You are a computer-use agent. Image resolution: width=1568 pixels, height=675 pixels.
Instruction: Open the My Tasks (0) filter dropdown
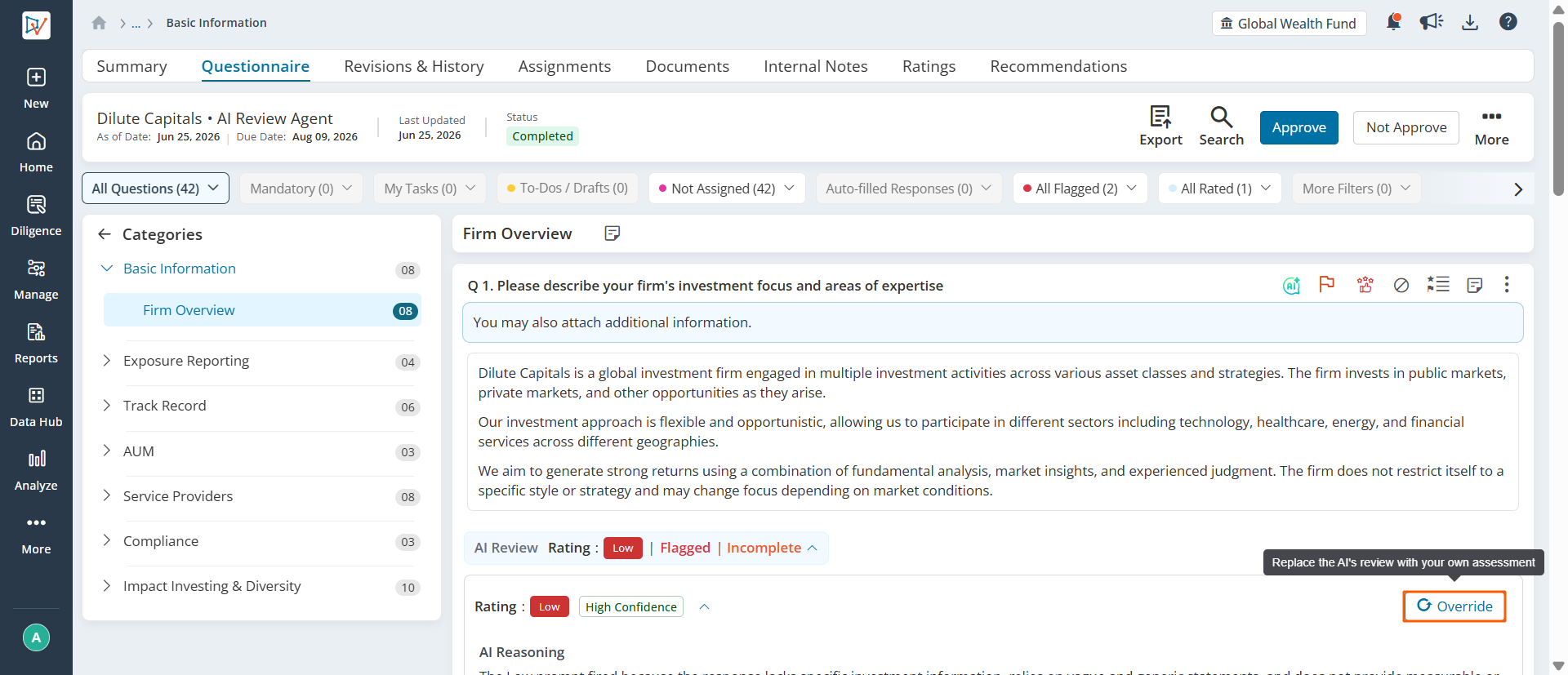coord(430,189)
